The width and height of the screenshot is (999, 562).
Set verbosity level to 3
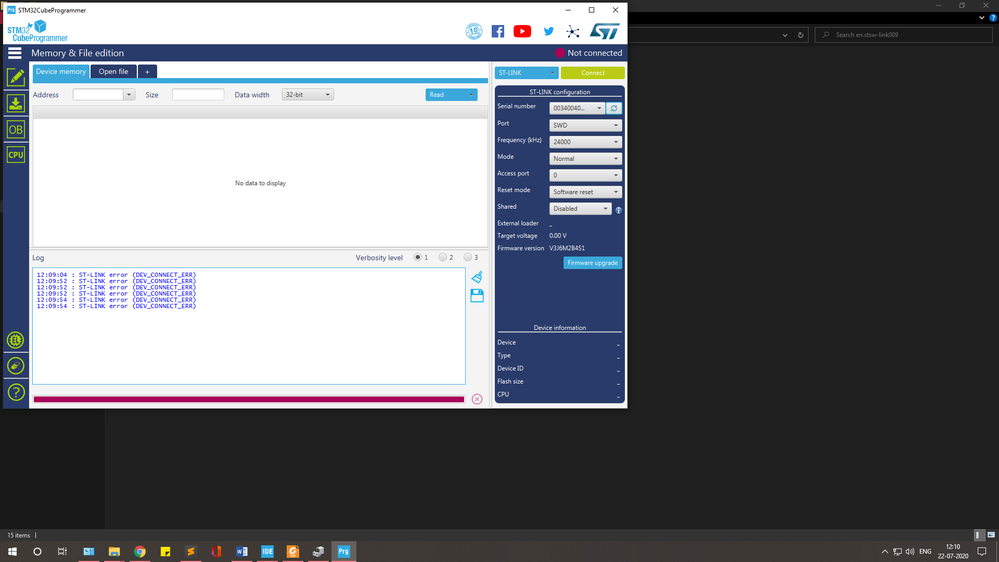[x=468, y=257]
